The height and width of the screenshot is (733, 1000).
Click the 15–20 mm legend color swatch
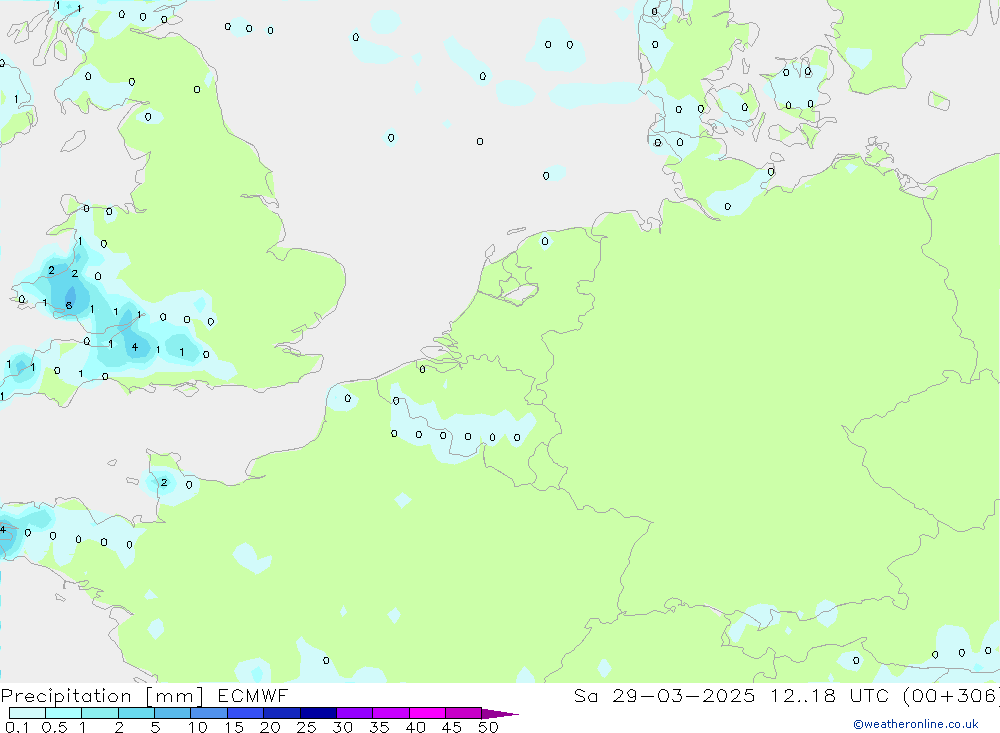(x=246, y=713)
